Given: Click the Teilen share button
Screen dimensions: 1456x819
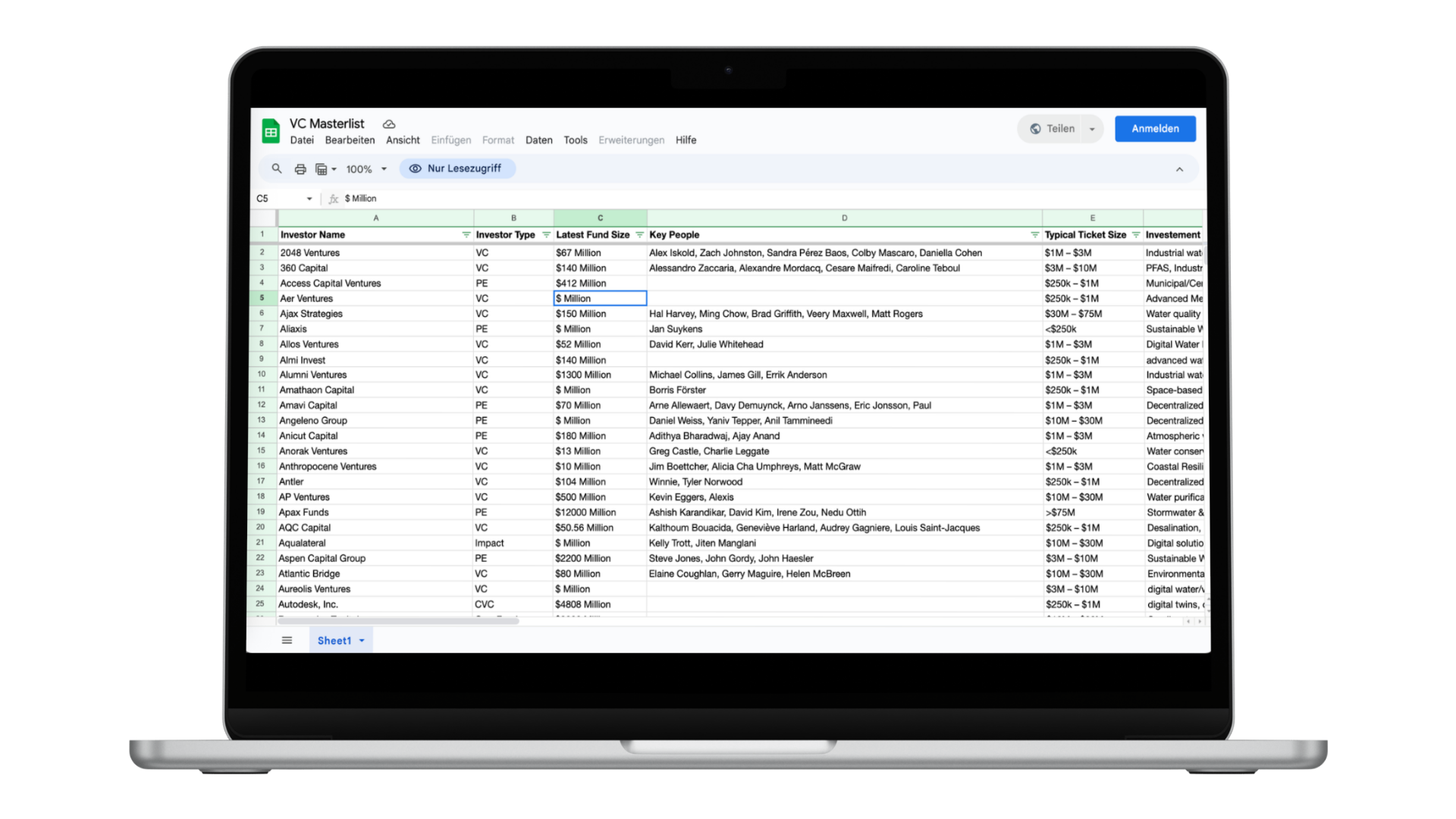Looking at the screenshot, I should point(1053,129).
